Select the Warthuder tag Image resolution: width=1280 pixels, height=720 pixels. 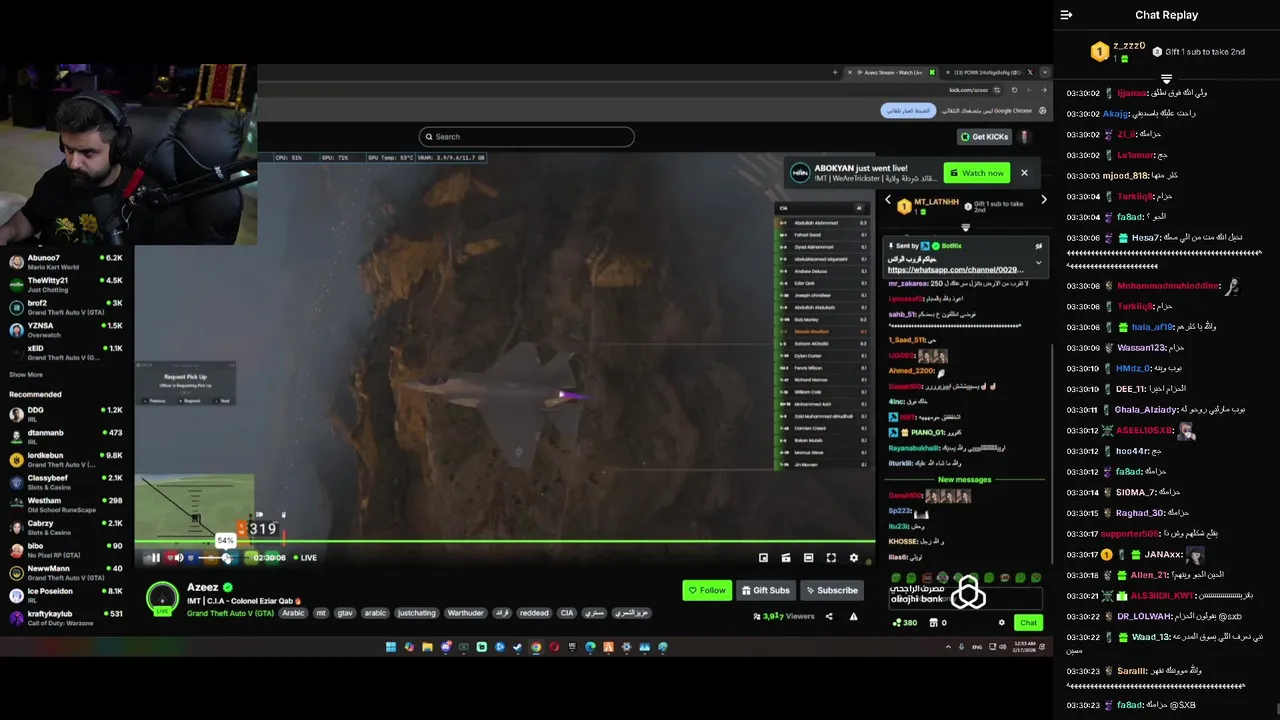pos(466,613)
